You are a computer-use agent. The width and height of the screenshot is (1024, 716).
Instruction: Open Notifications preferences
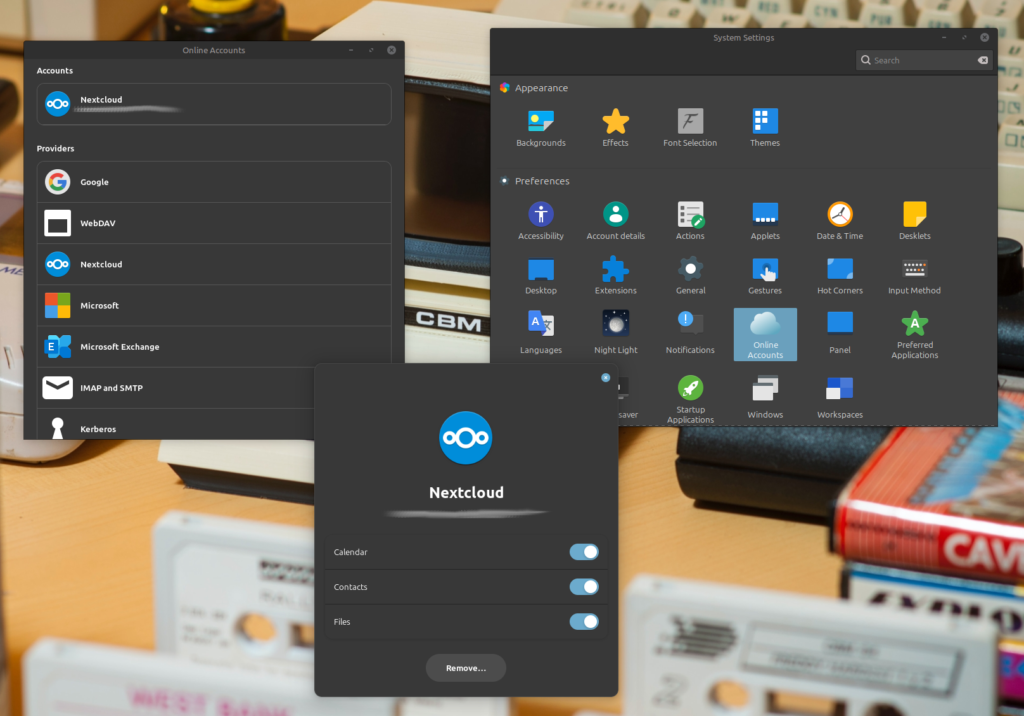tap(690, 333)
